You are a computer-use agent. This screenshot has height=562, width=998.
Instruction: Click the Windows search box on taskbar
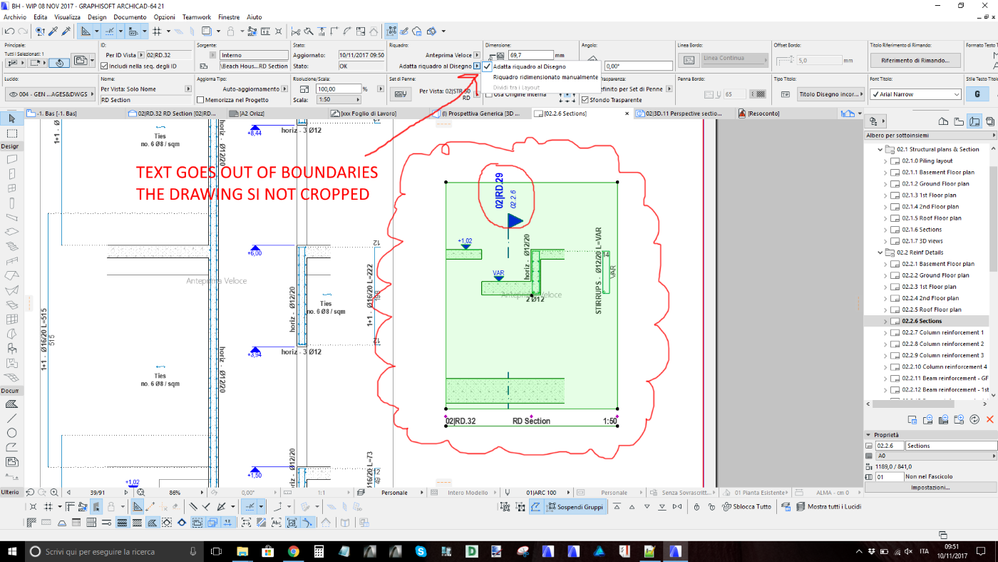pos(115,551)
